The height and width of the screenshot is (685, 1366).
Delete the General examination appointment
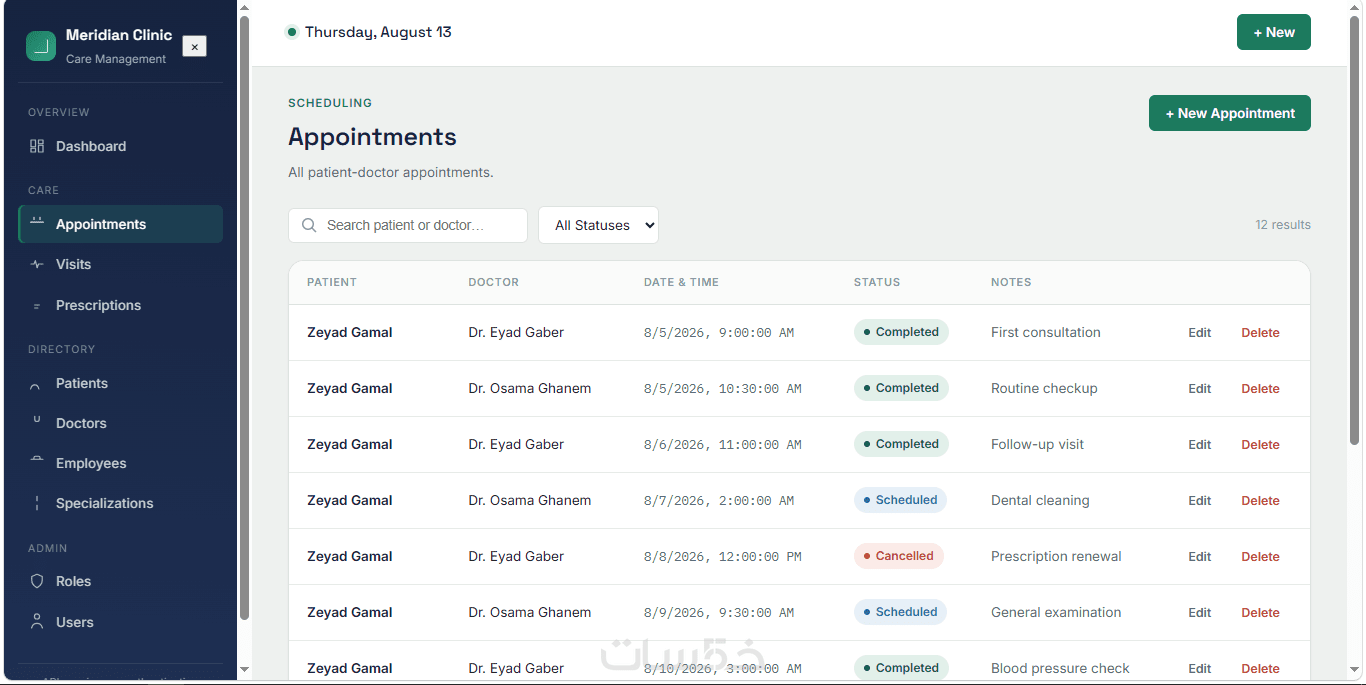pos(1260,613)
